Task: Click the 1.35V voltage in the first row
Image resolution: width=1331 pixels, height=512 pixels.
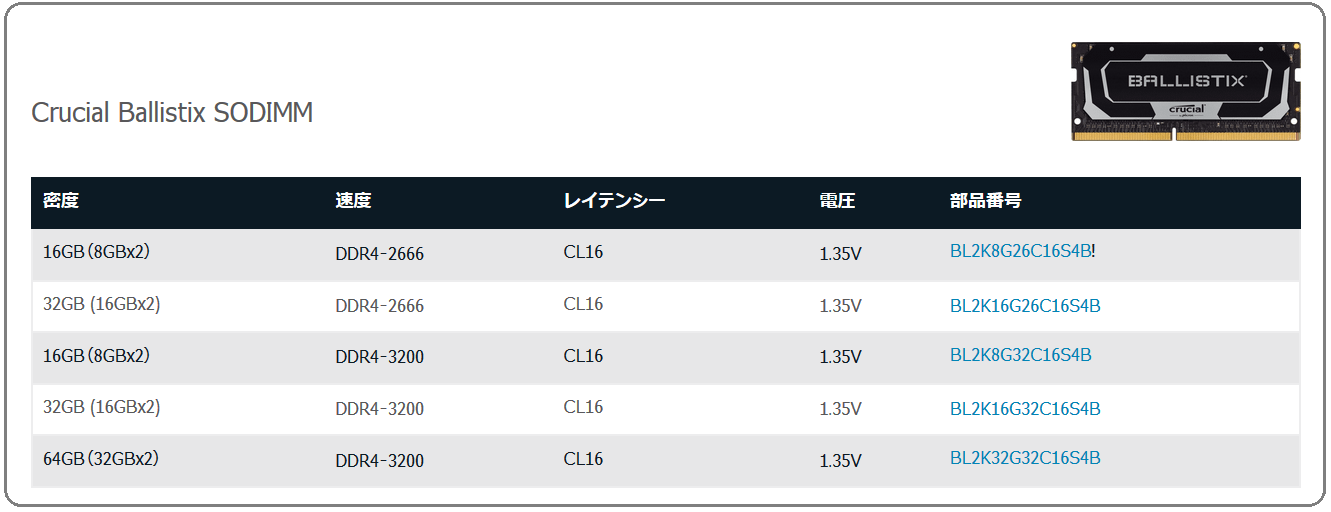Action: click(840, 254)
